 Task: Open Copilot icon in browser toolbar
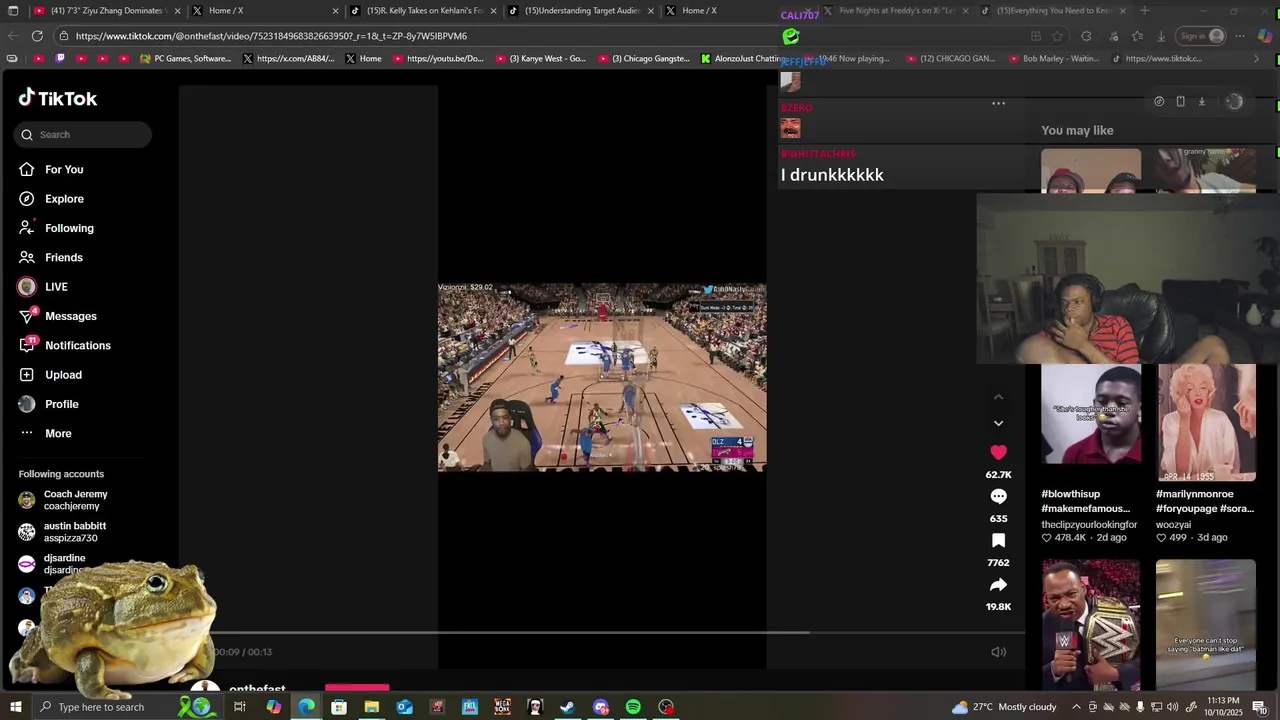click(1266, 36)
